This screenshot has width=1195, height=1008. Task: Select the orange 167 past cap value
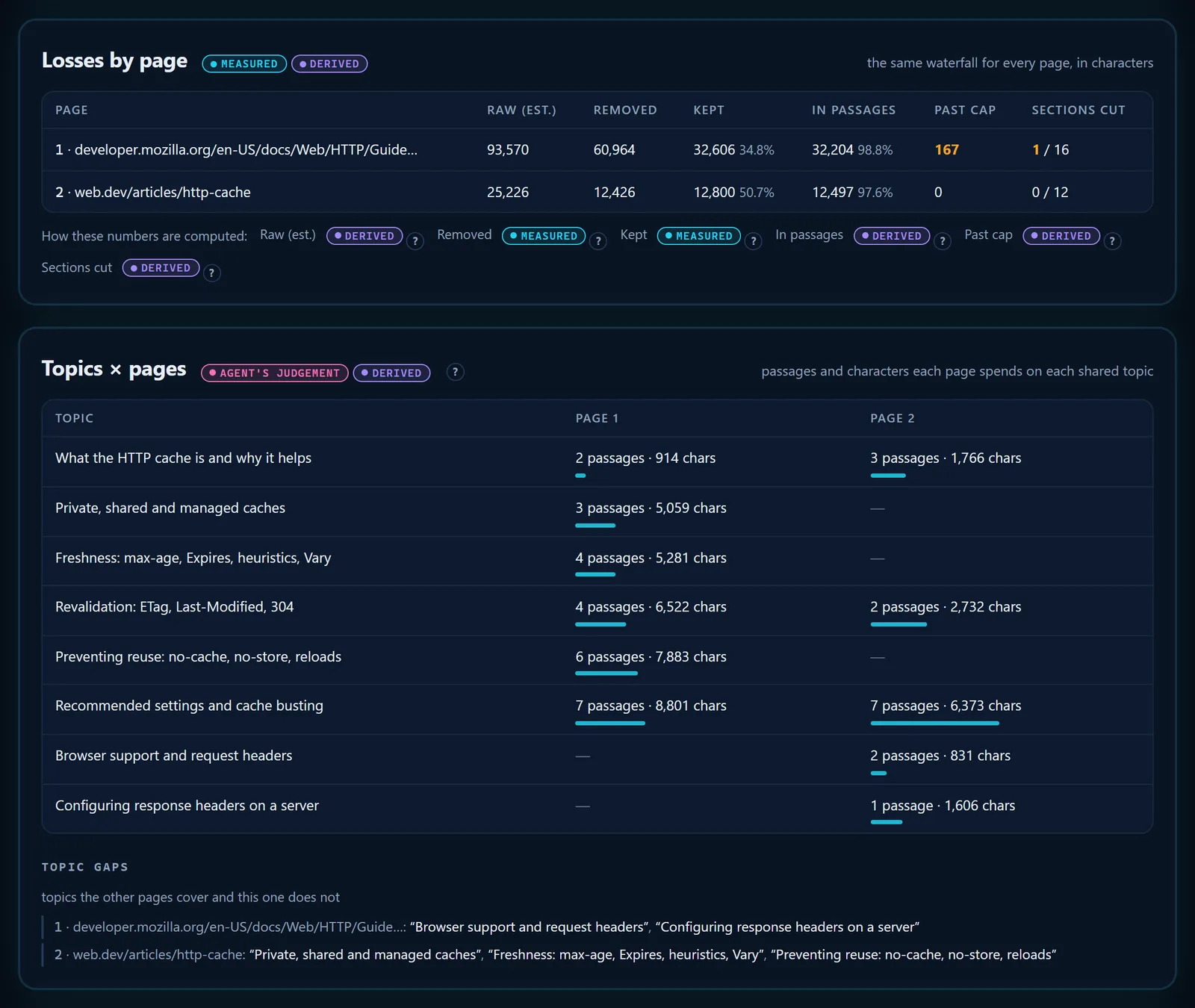click(x=946, y=150)
